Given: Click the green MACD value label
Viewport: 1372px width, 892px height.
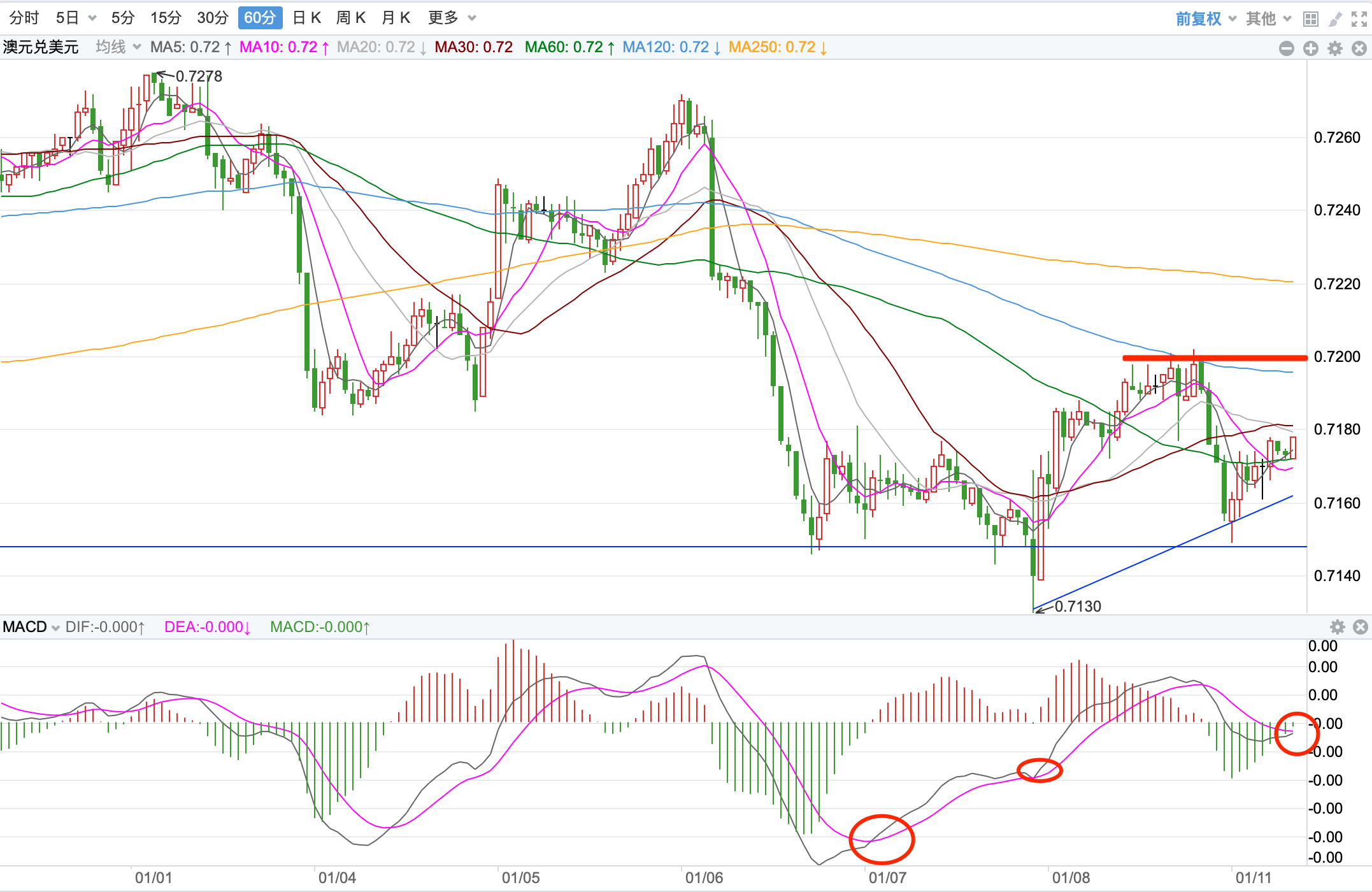Looking at the screenshot, I should (320, 627).
